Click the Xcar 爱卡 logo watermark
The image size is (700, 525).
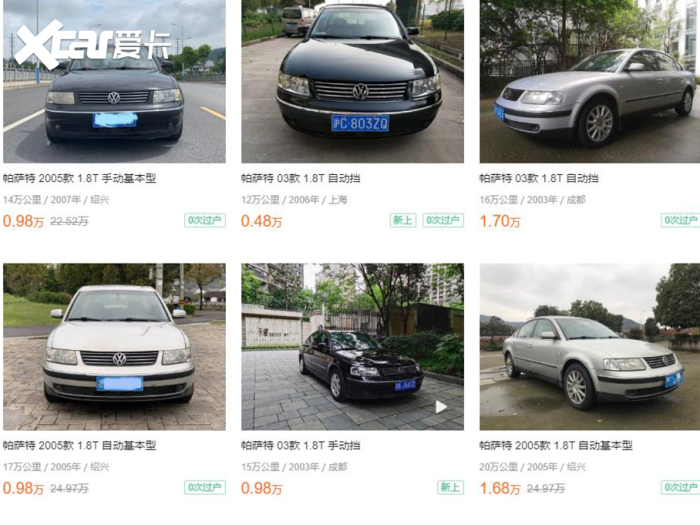coord(93,45)
